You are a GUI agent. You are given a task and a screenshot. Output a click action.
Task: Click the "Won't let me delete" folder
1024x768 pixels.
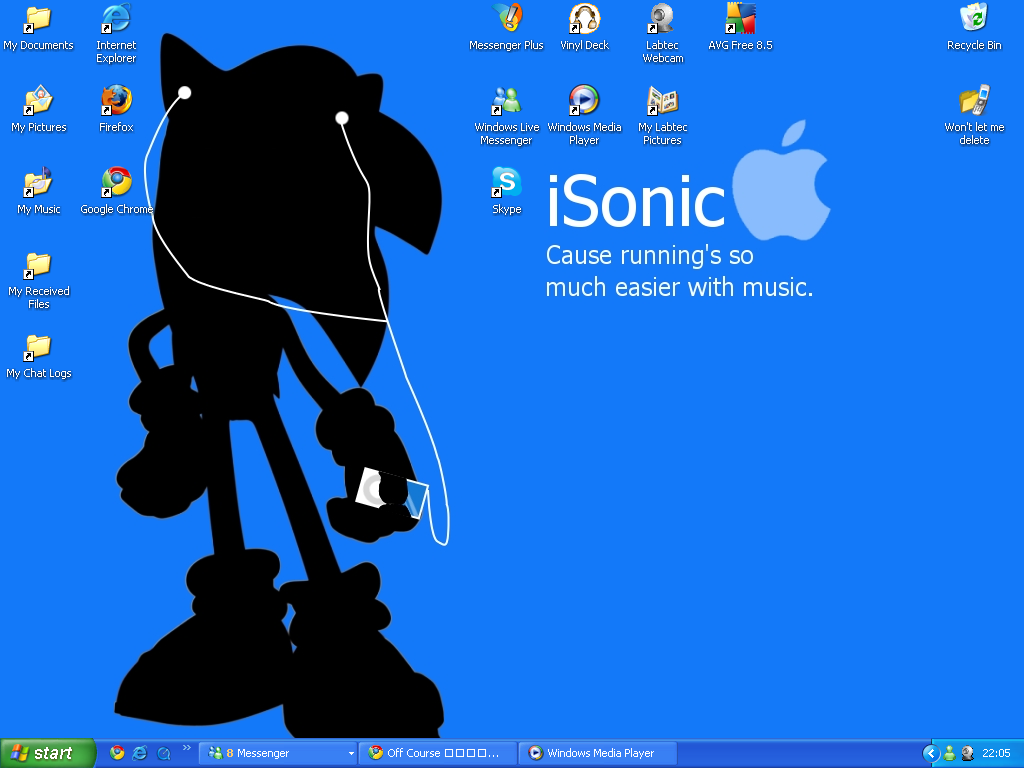point(974,116)
